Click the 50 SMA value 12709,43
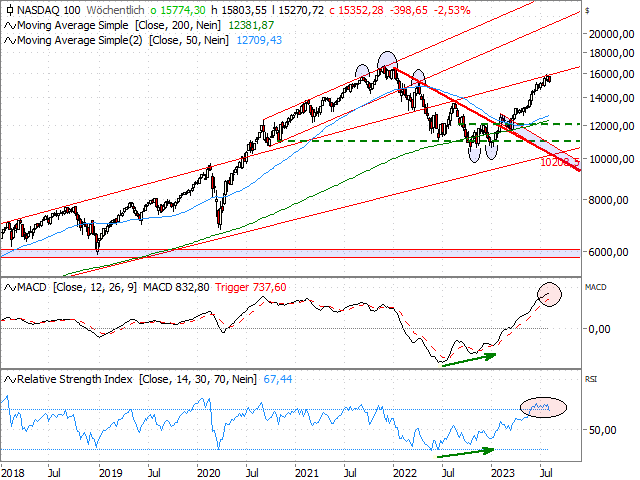Image resolution: width=640 pixels, height=480 pixels. pos(259,40)
